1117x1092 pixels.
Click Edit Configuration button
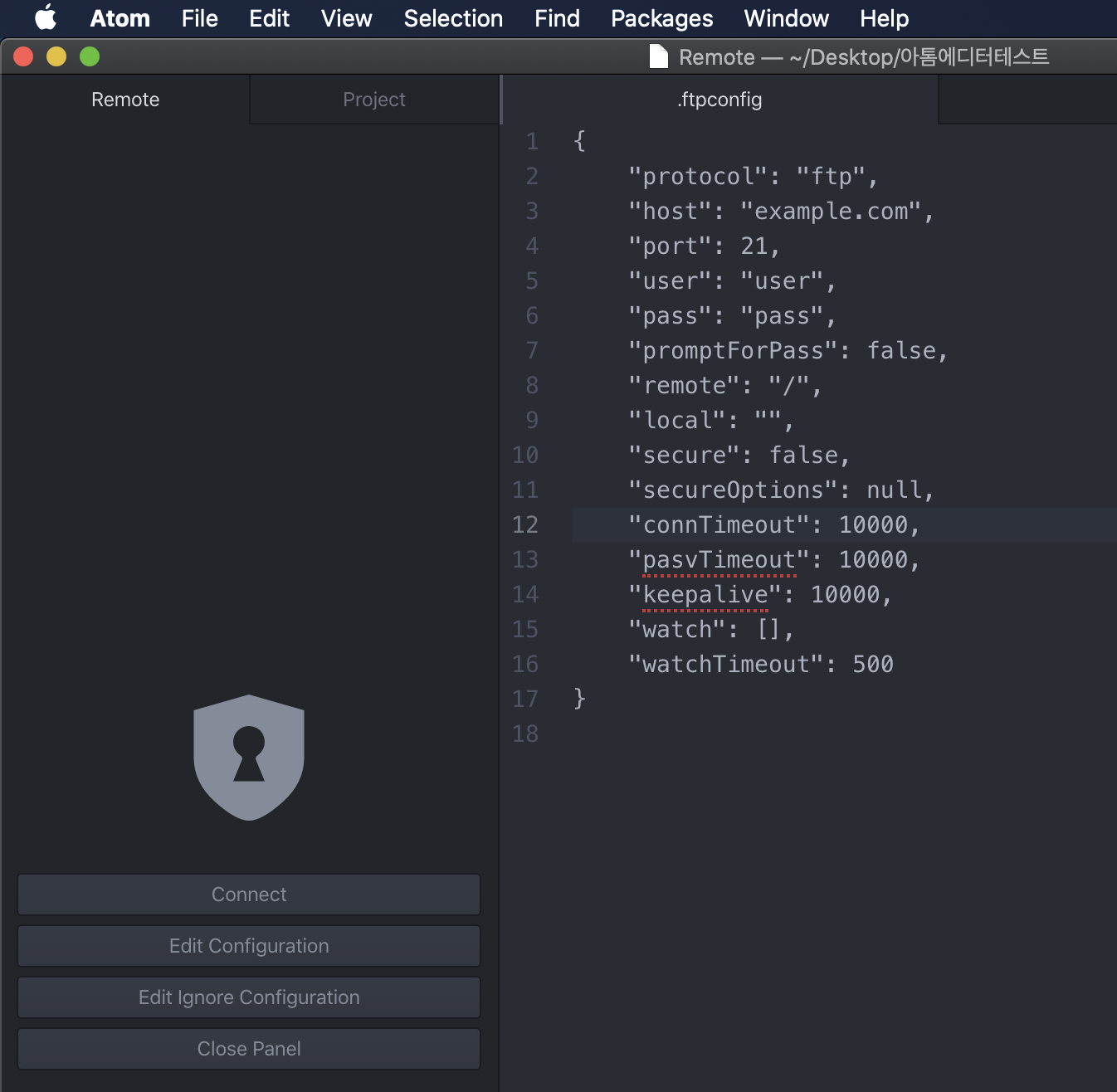coord(249,946)
